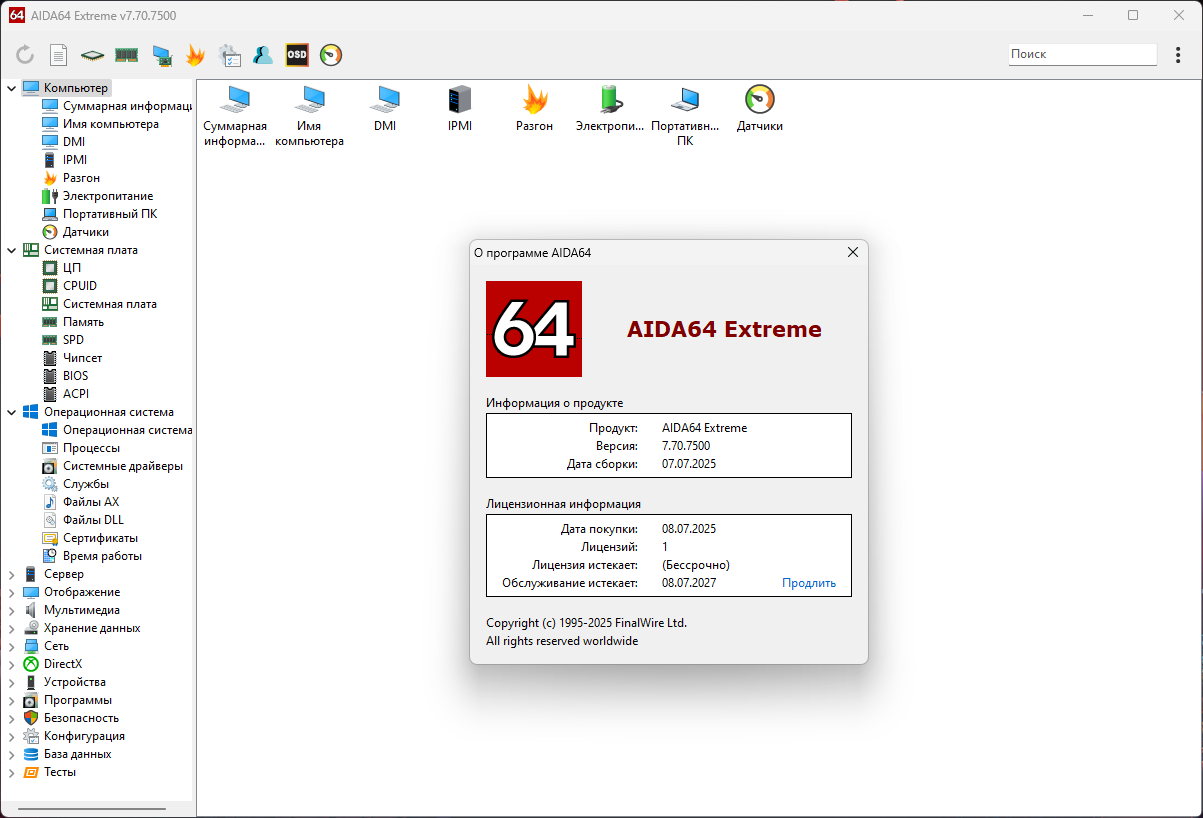Click the memory benchmark toolbar icon
The width and height of the screenshot is (1203, 818).
click(x=127, y=55)
